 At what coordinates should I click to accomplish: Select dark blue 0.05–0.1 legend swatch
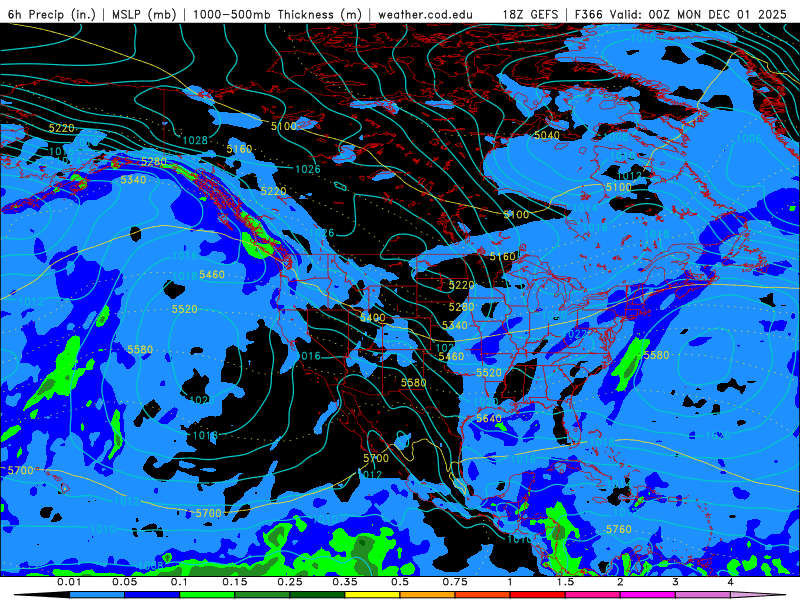152,595
